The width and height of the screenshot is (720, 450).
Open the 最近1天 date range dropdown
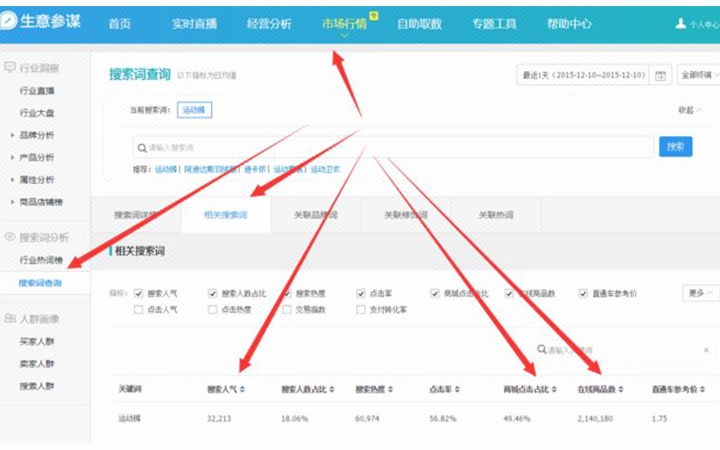[583, 75]
